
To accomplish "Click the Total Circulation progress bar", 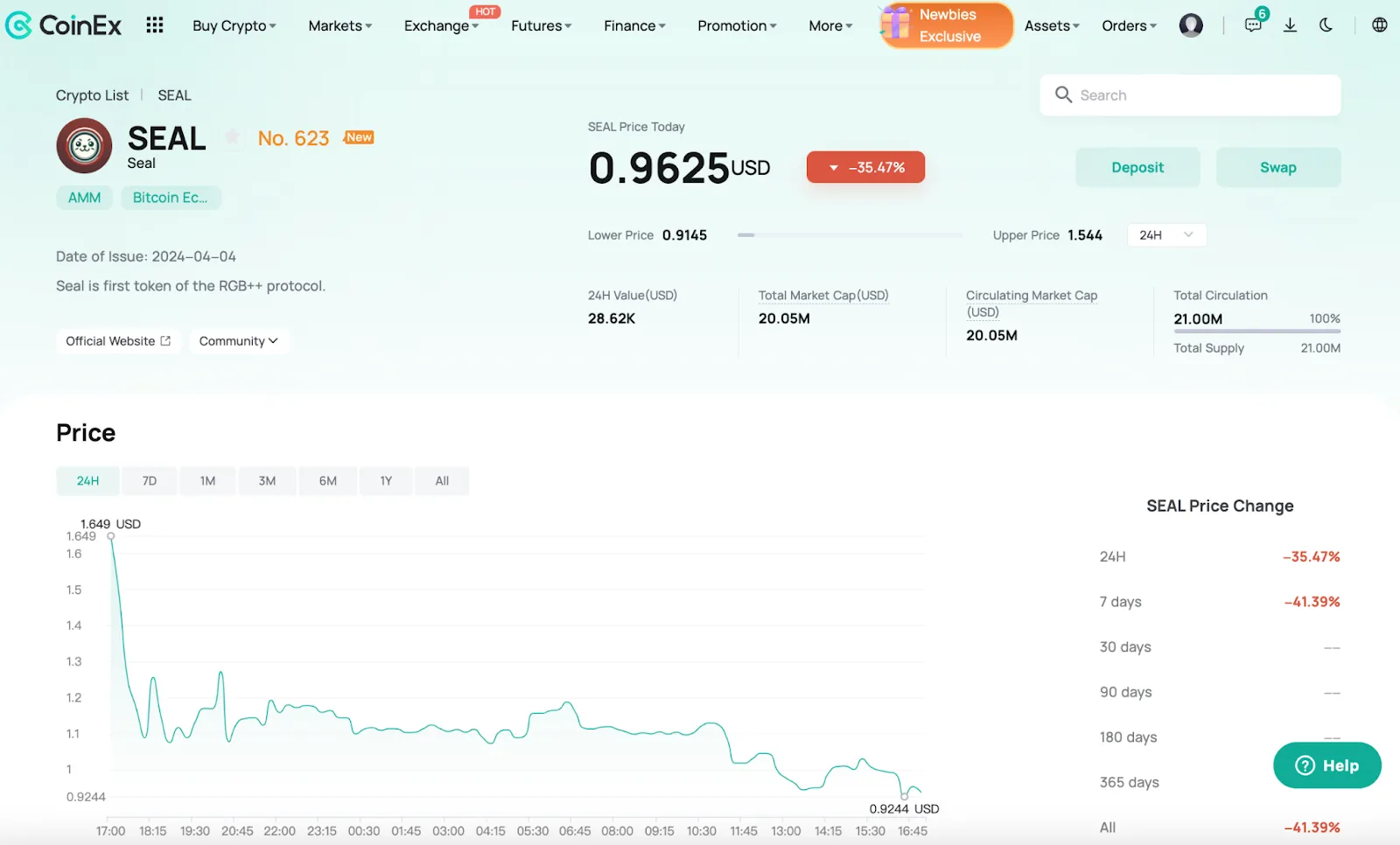I will click(x=1256, y=332).
